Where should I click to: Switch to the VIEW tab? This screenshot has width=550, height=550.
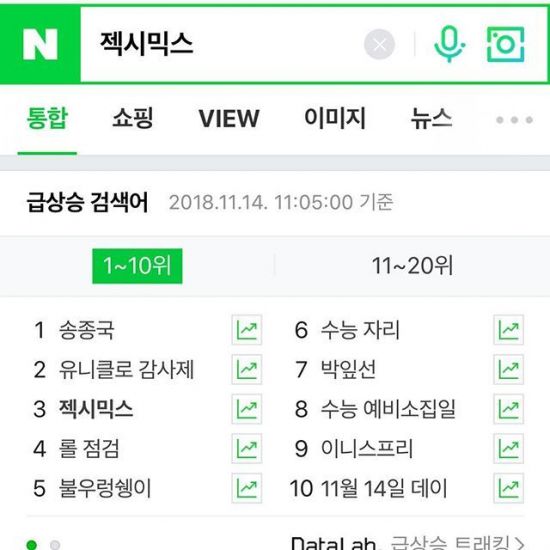[x=229, y=119]
